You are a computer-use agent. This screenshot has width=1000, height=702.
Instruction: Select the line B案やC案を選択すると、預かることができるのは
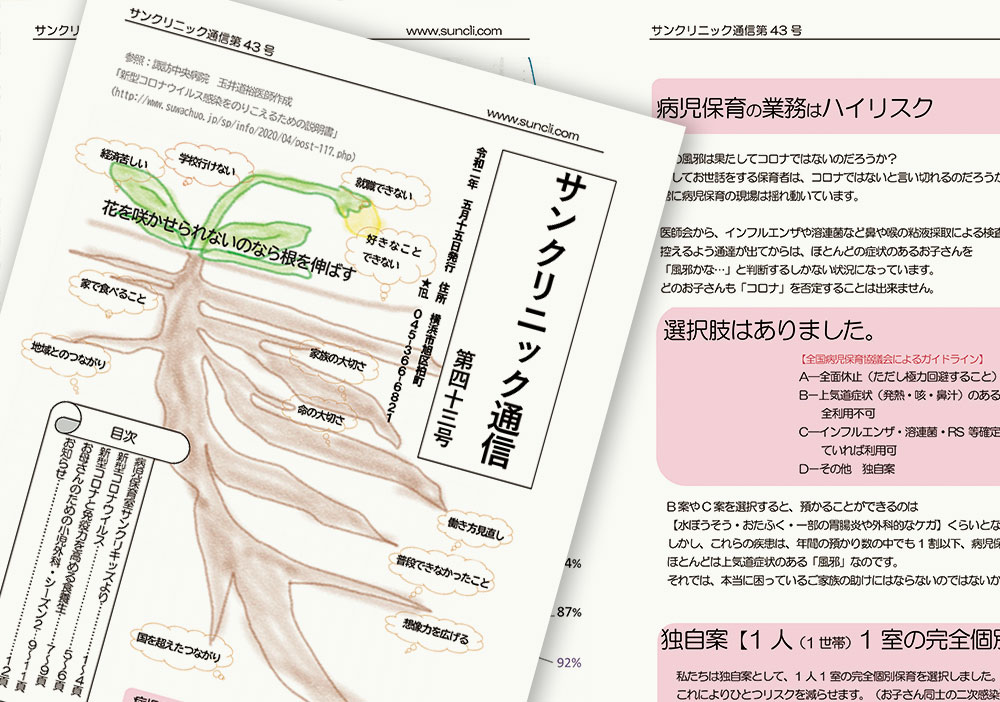coord(792,507)
